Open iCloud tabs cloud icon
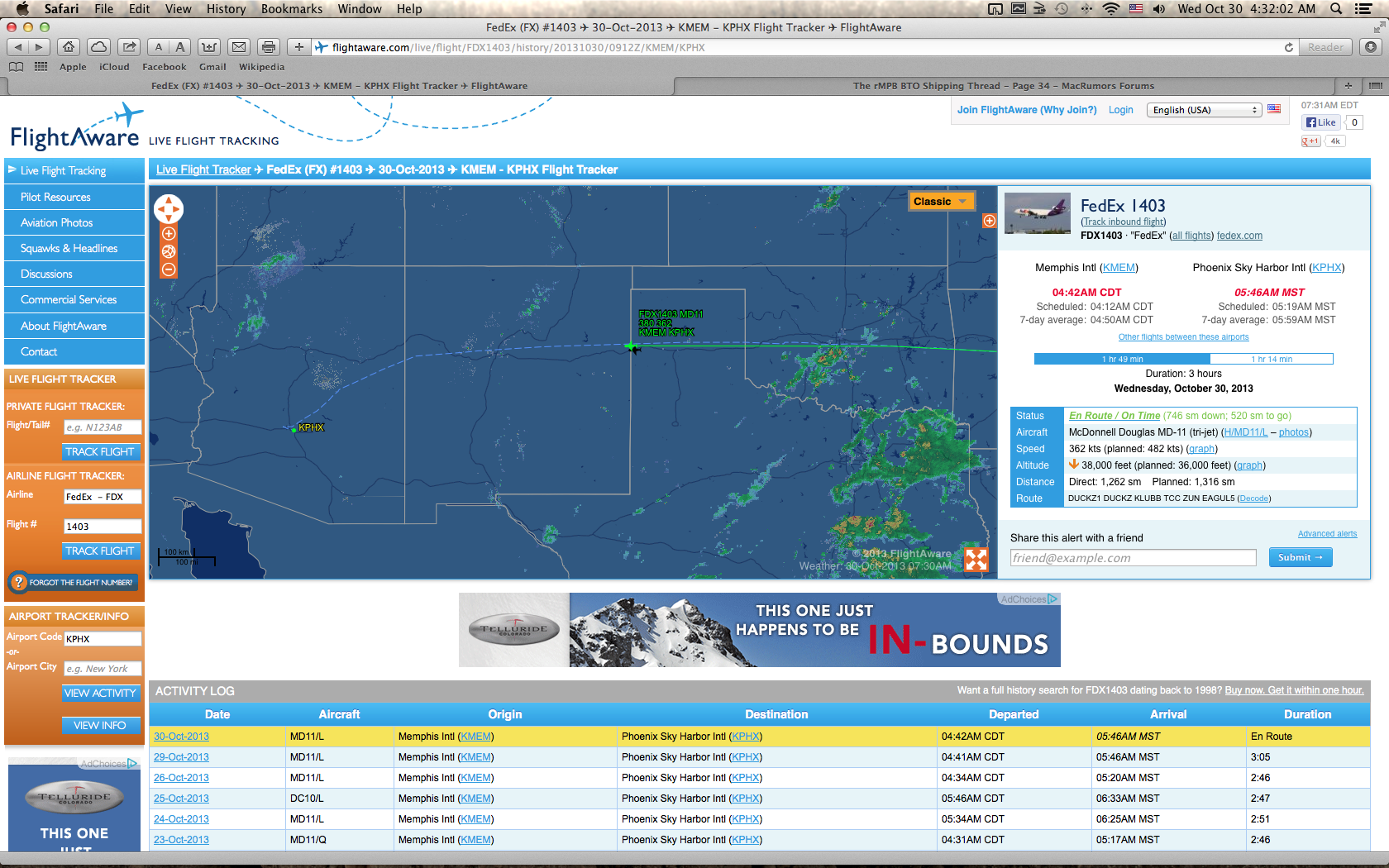Screen dimensions: 1389x868 98,47
